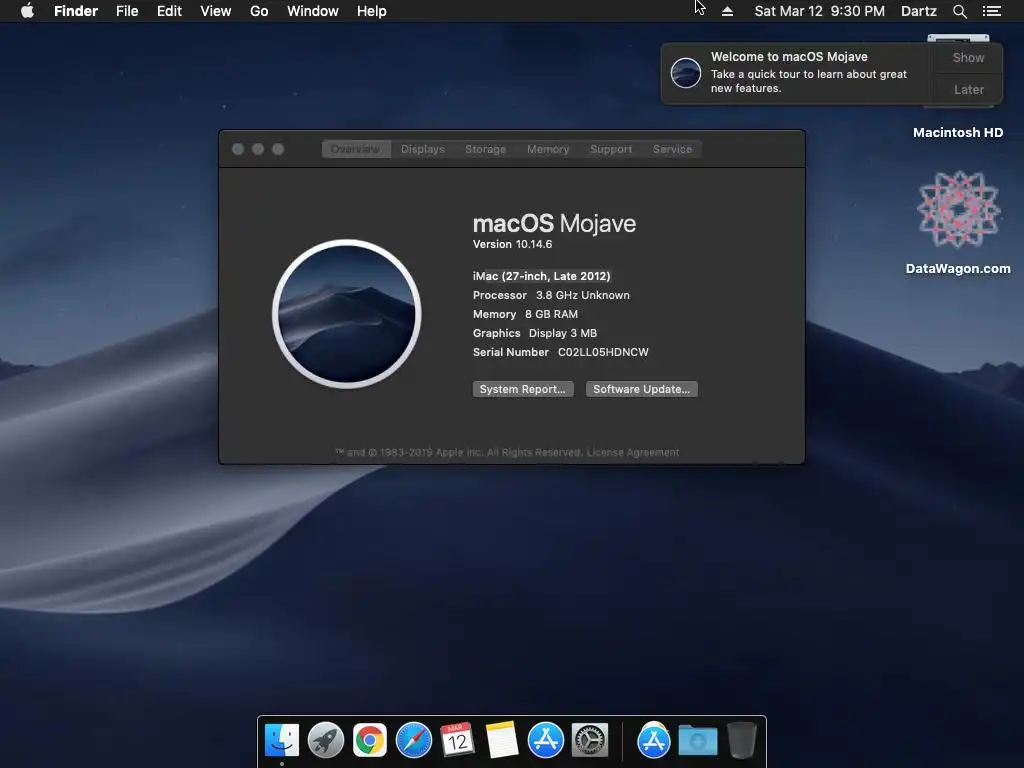
Task: Switch to the Support tab
Action: click(x=611, y=149)
